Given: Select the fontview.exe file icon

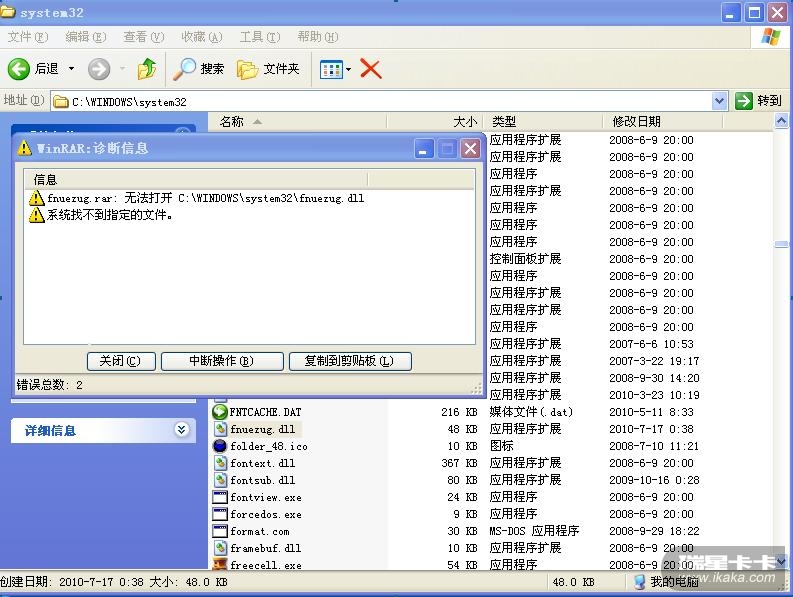Looking at the screenshot, I should pyautogui.click(x=219, y=497).
